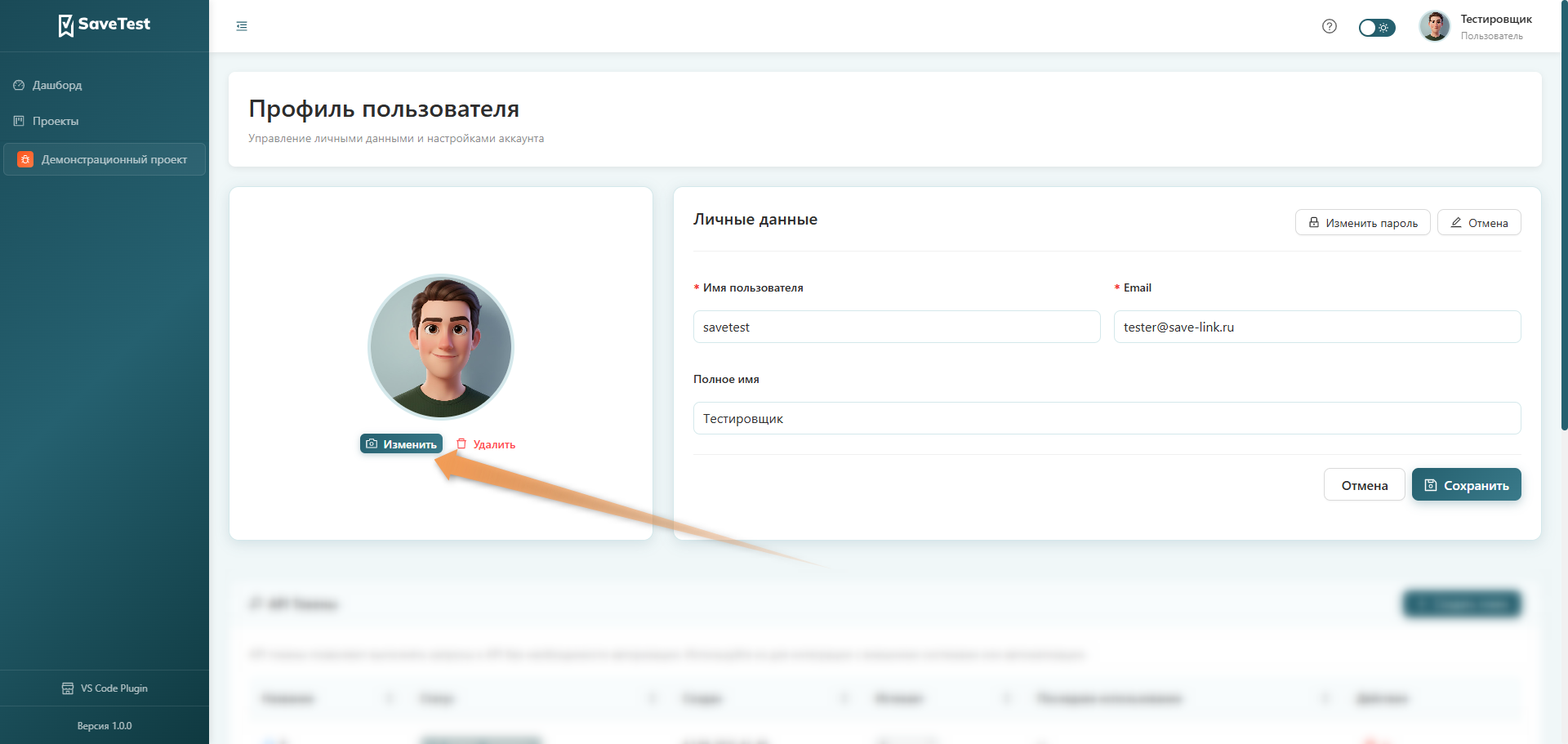This screenshot has width=1568, height=744.
Task: Click the user avatar in the header
Action: tap(1434, 26)
